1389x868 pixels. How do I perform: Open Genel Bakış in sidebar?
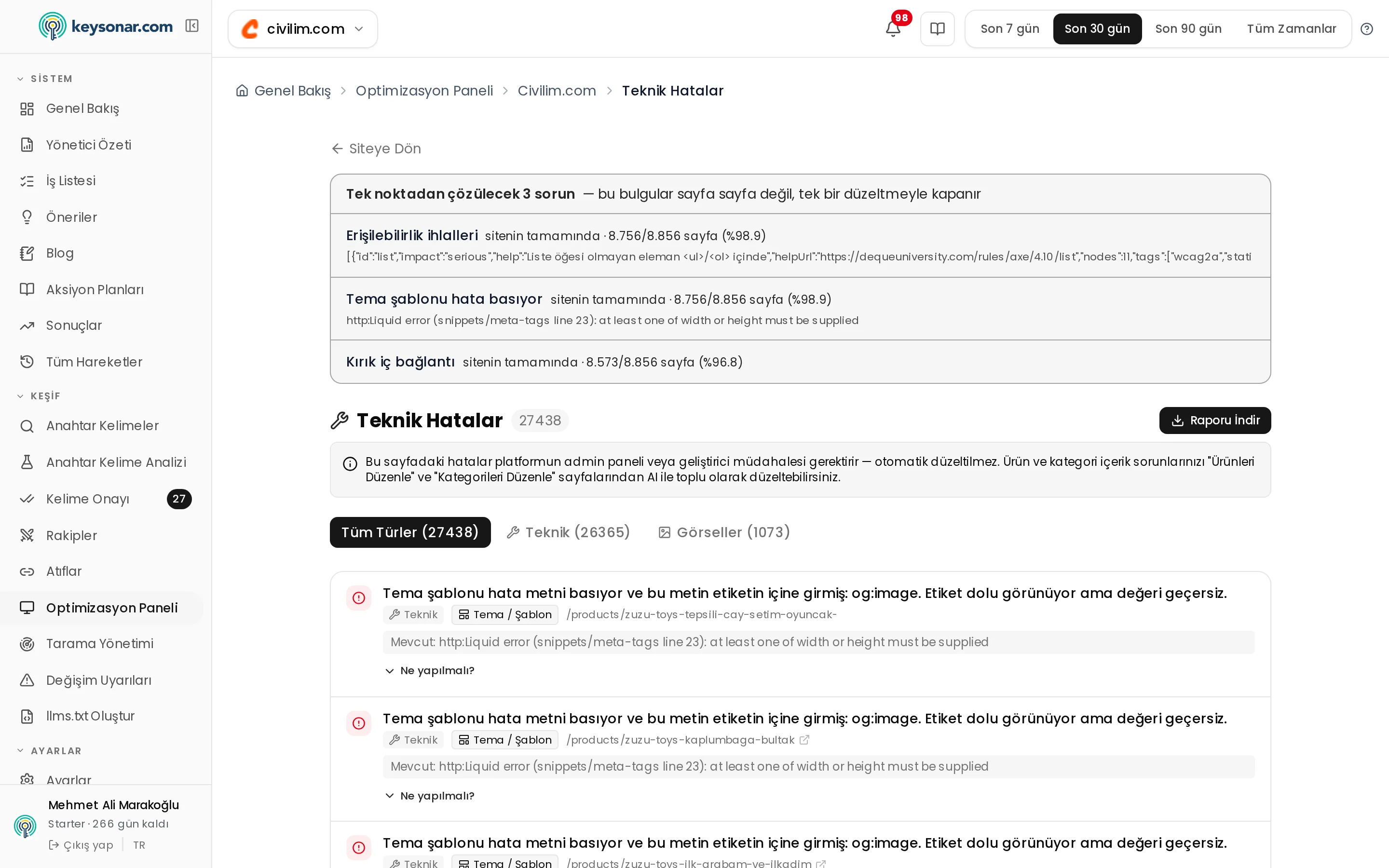(82, 108)
